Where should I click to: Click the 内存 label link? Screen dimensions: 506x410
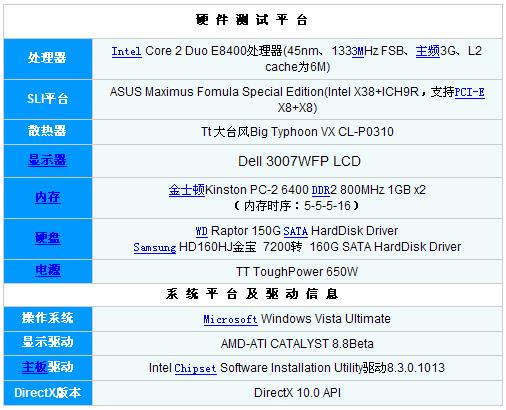[x=48, y=197]
